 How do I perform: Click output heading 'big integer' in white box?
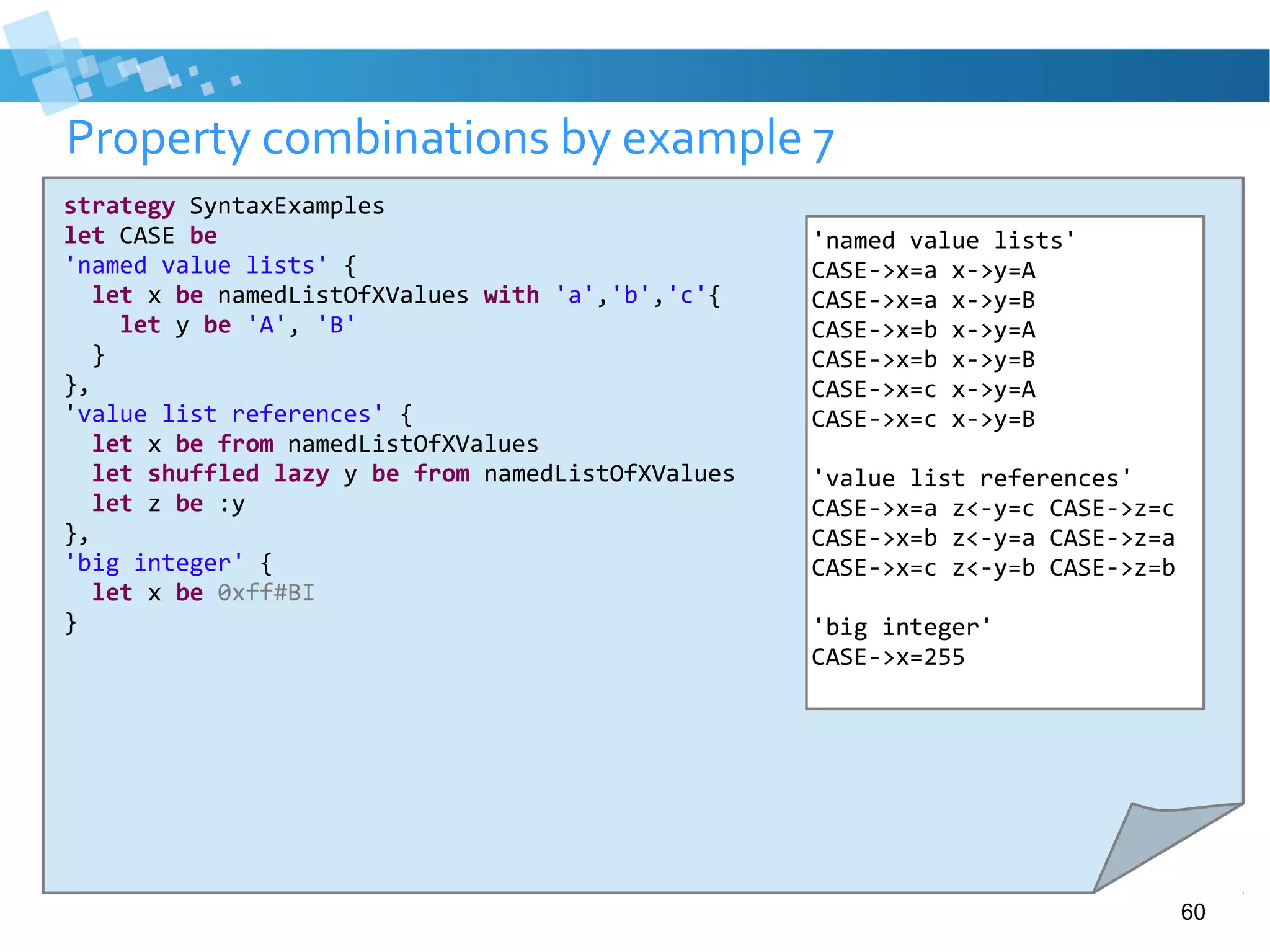click(902, 628)
